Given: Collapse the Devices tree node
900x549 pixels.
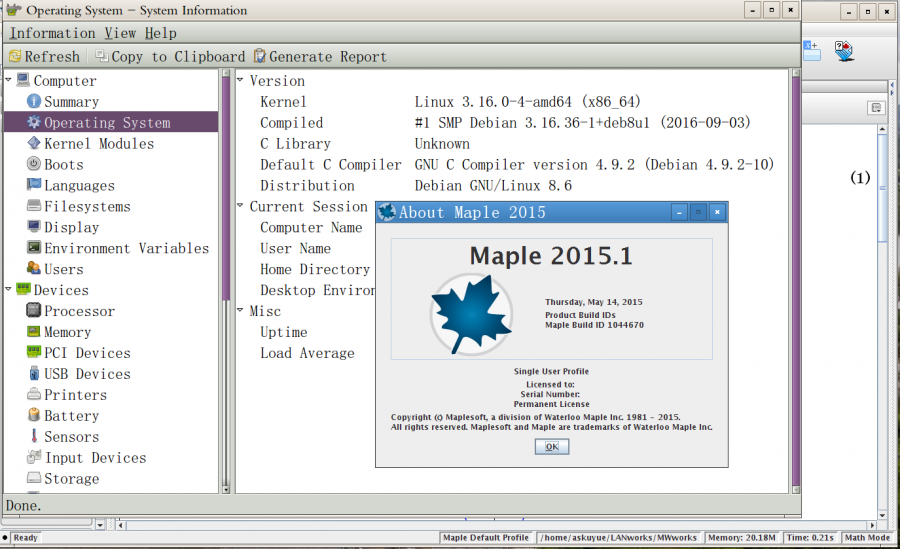Looking at the screenshot, I should click(9, 289).
